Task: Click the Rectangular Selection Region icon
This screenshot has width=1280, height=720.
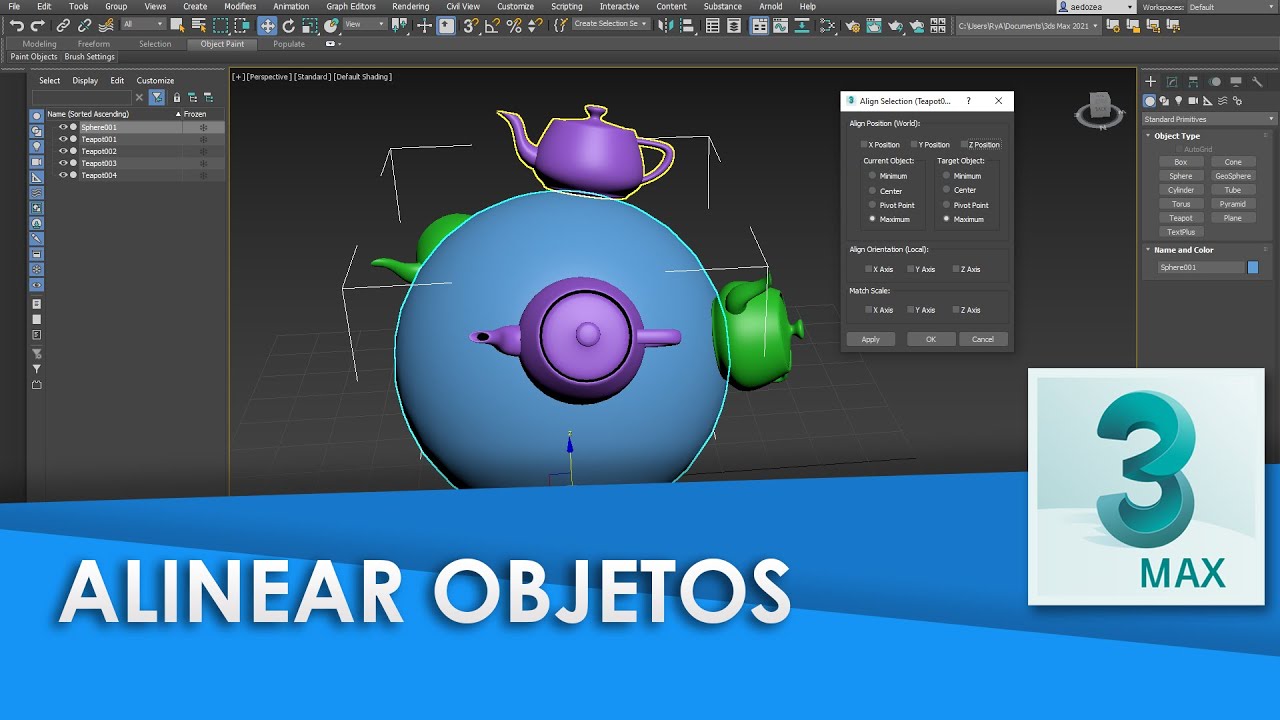Action: pos(220,25)
